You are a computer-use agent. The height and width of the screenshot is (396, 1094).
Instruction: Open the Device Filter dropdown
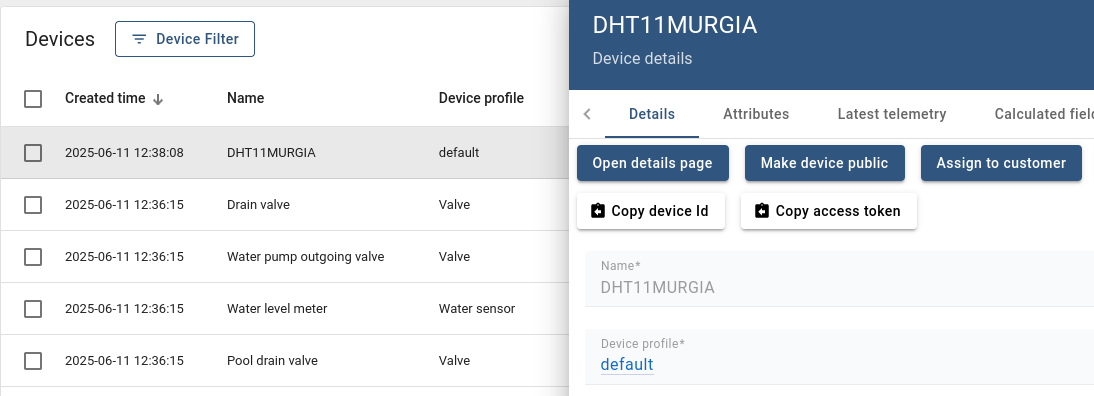185,39
